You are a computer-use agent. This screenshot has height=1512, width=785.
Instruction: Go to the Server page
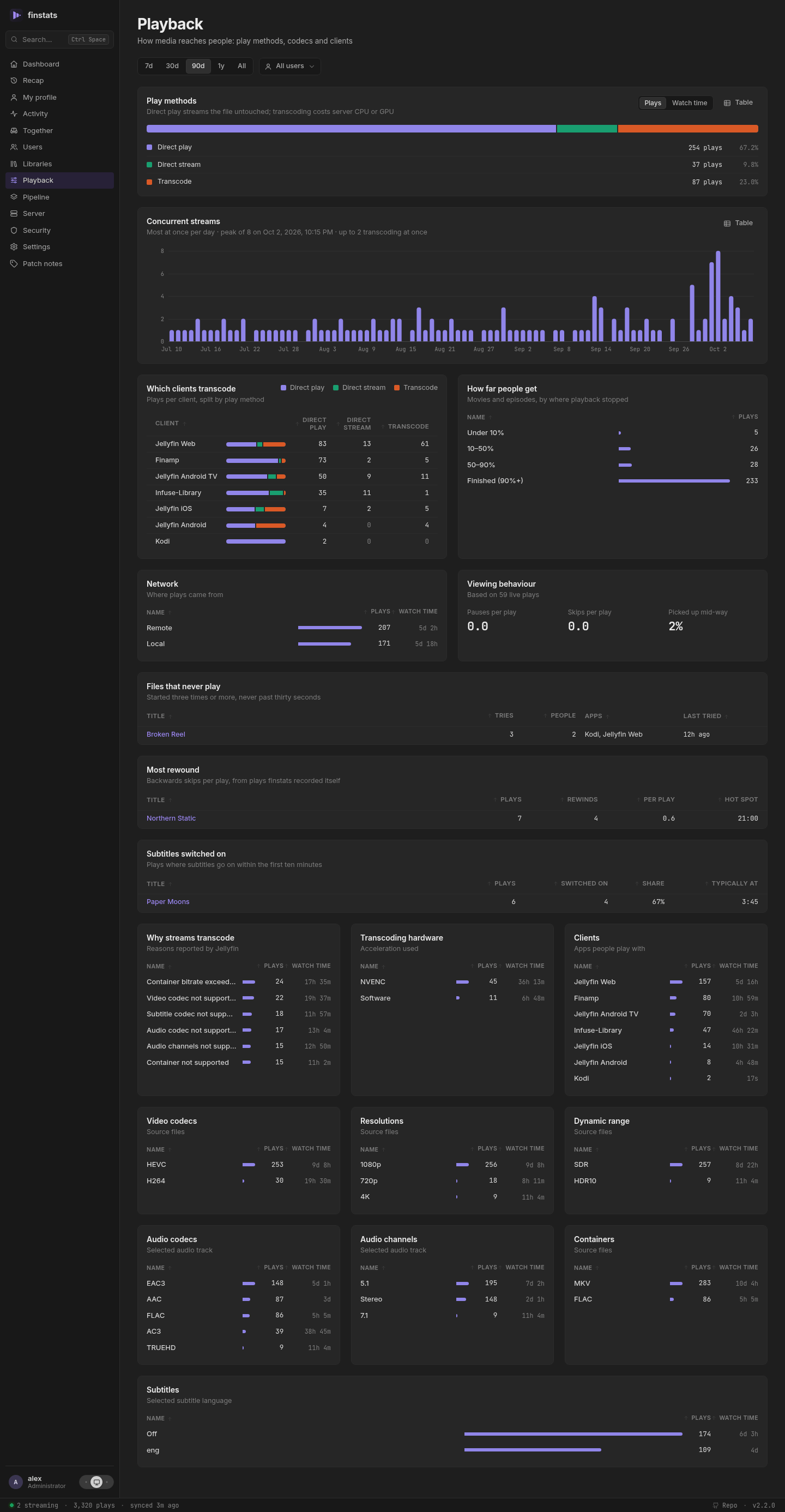coord(59,214)
